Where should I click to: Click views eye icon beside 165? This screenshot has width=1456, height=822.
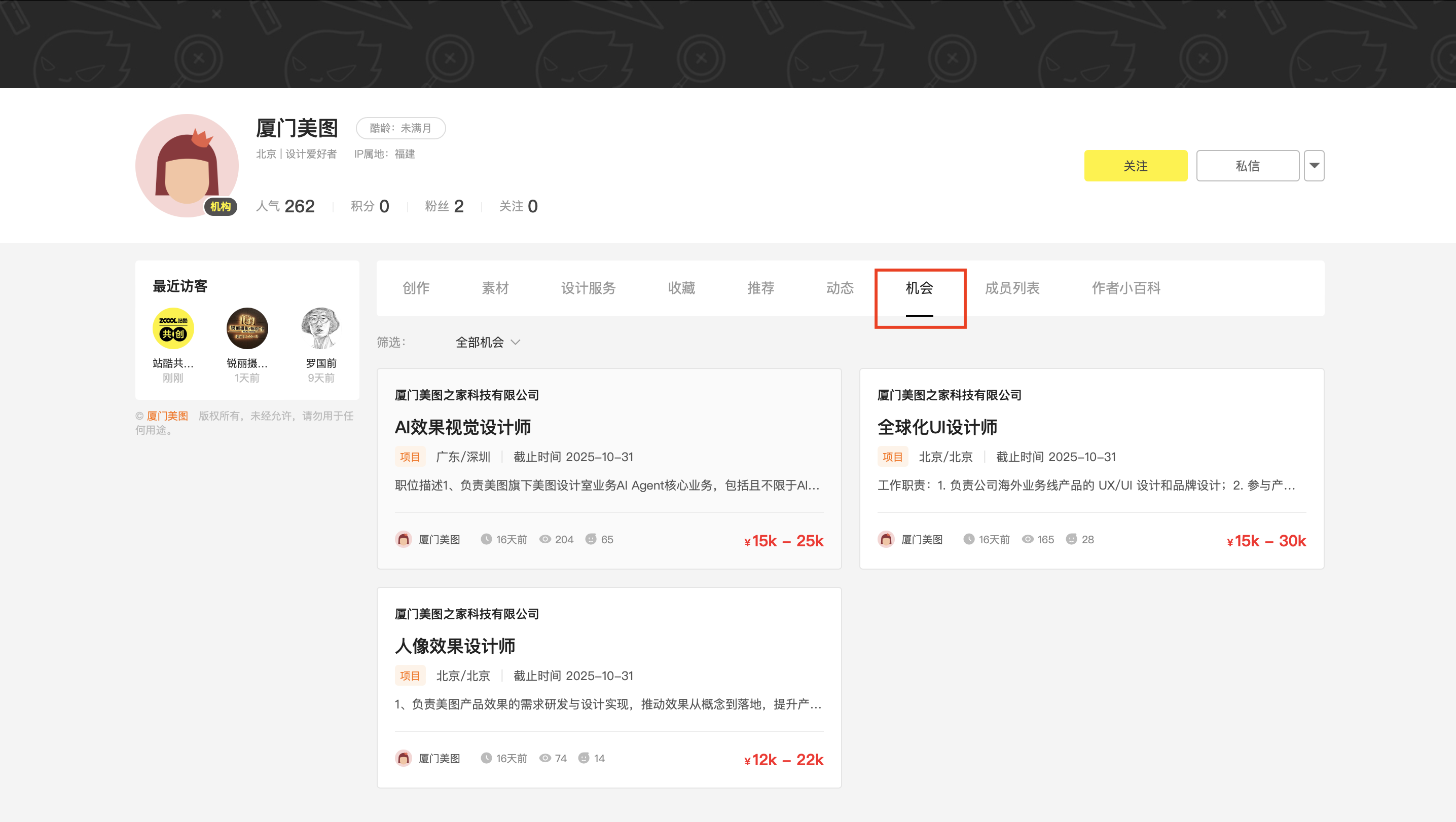tap(1028, 539)
